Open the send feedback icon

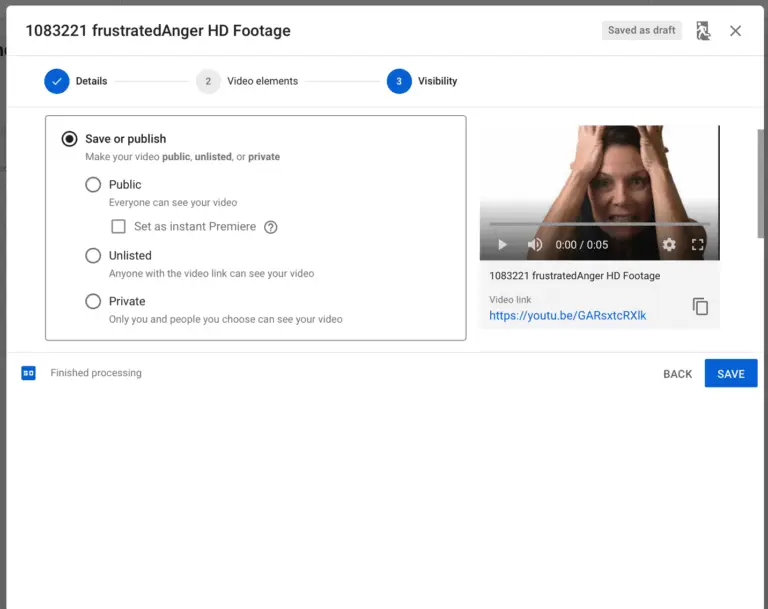(703, 31)
